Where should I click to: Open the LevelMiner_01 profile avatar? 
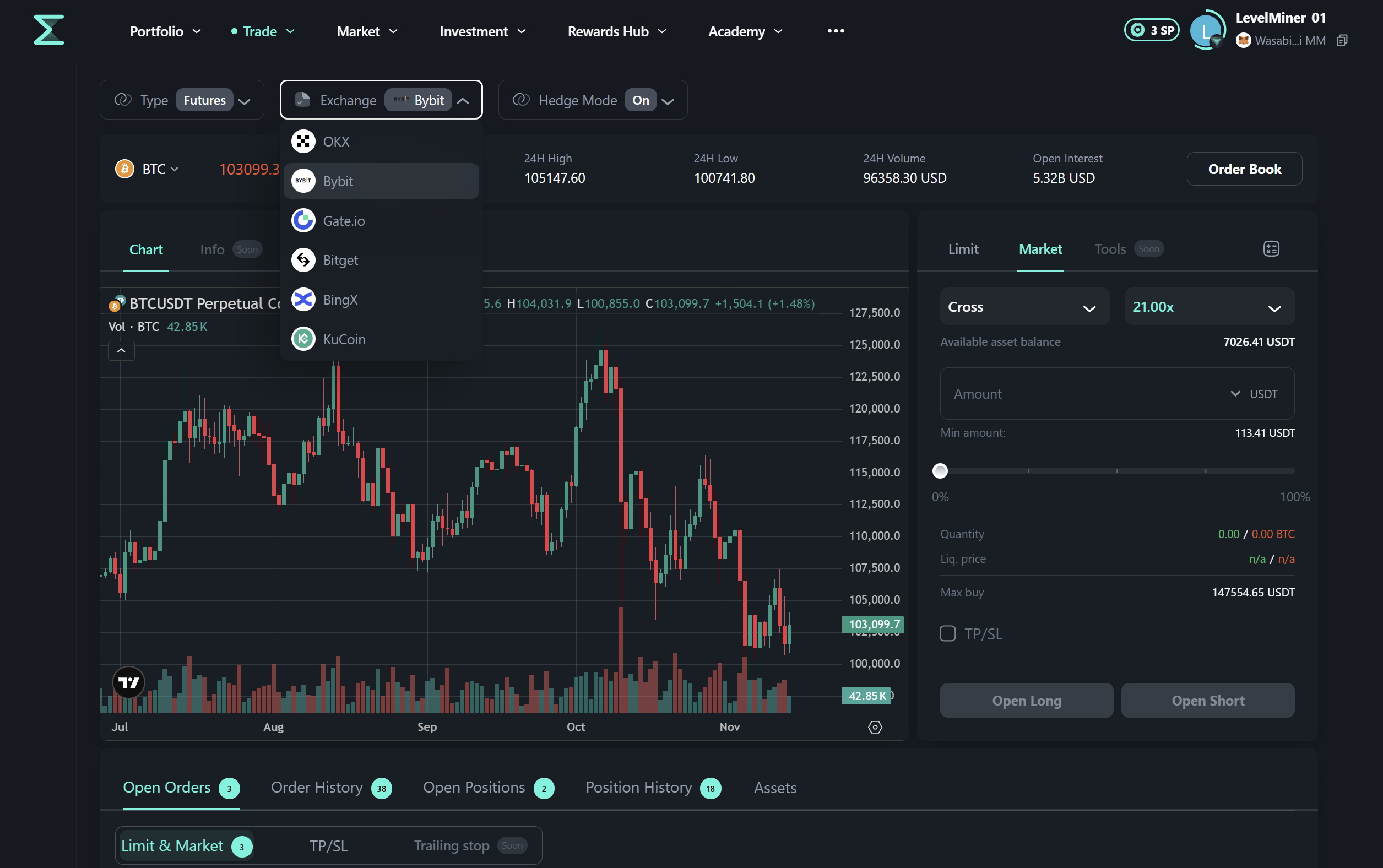[1206, 31]
